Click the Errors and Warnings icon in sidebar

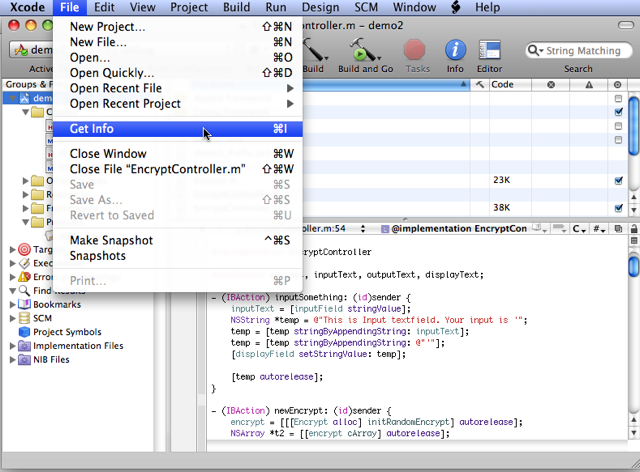tap(24, 277)
